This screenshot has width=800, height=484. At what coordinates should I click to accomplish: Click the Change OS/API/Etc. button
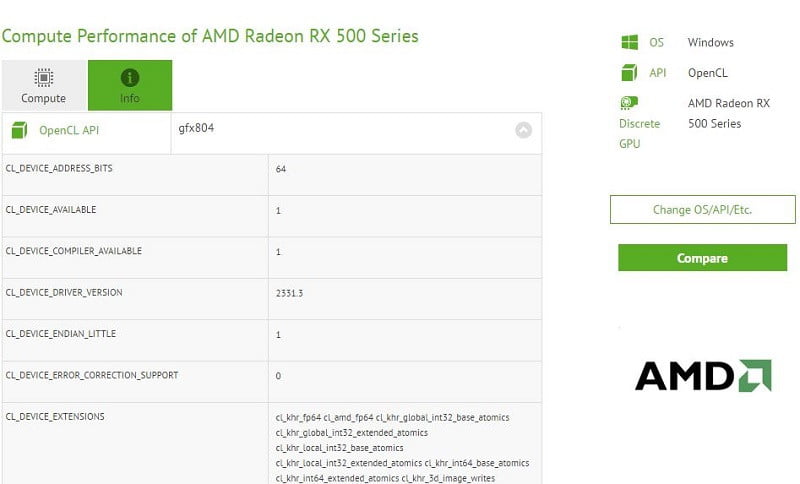[702, 210]
